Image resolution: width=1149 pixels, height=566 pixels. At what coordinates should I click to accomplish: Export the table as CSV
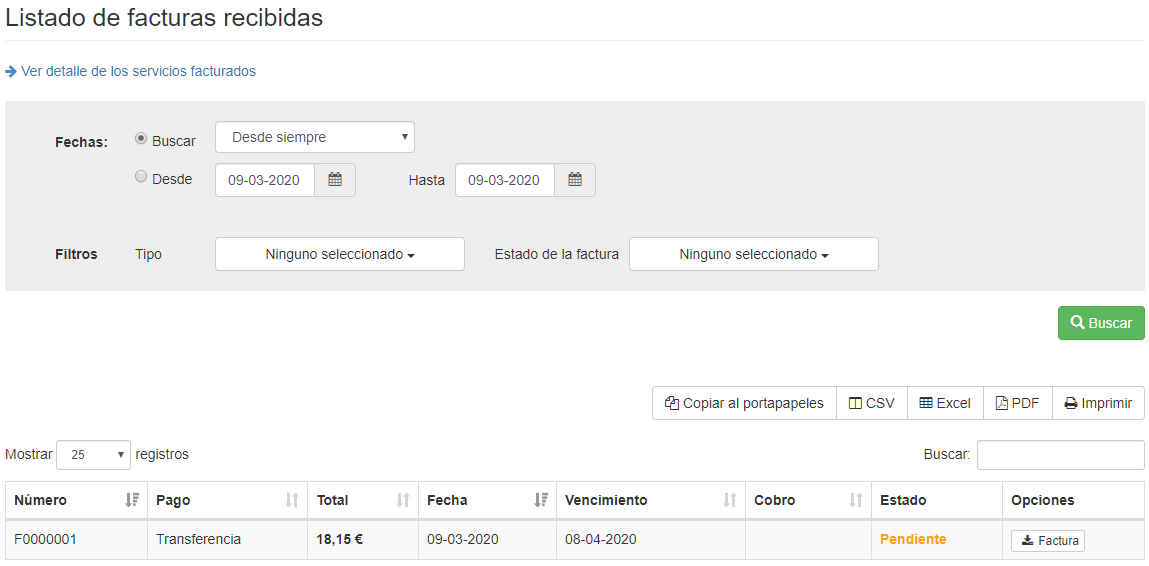pos(871,403)
